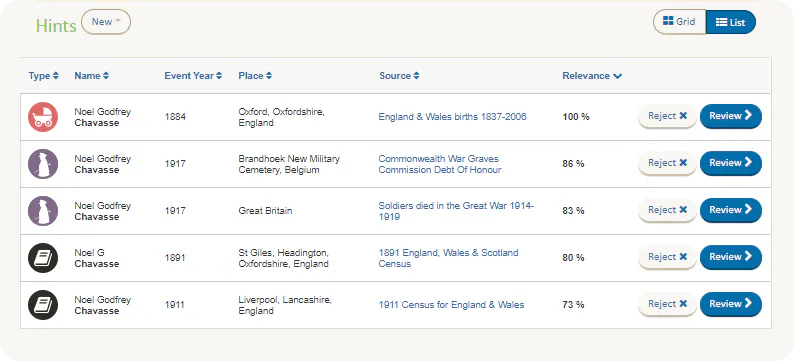Sort hints by Place column

click(255, 76)
